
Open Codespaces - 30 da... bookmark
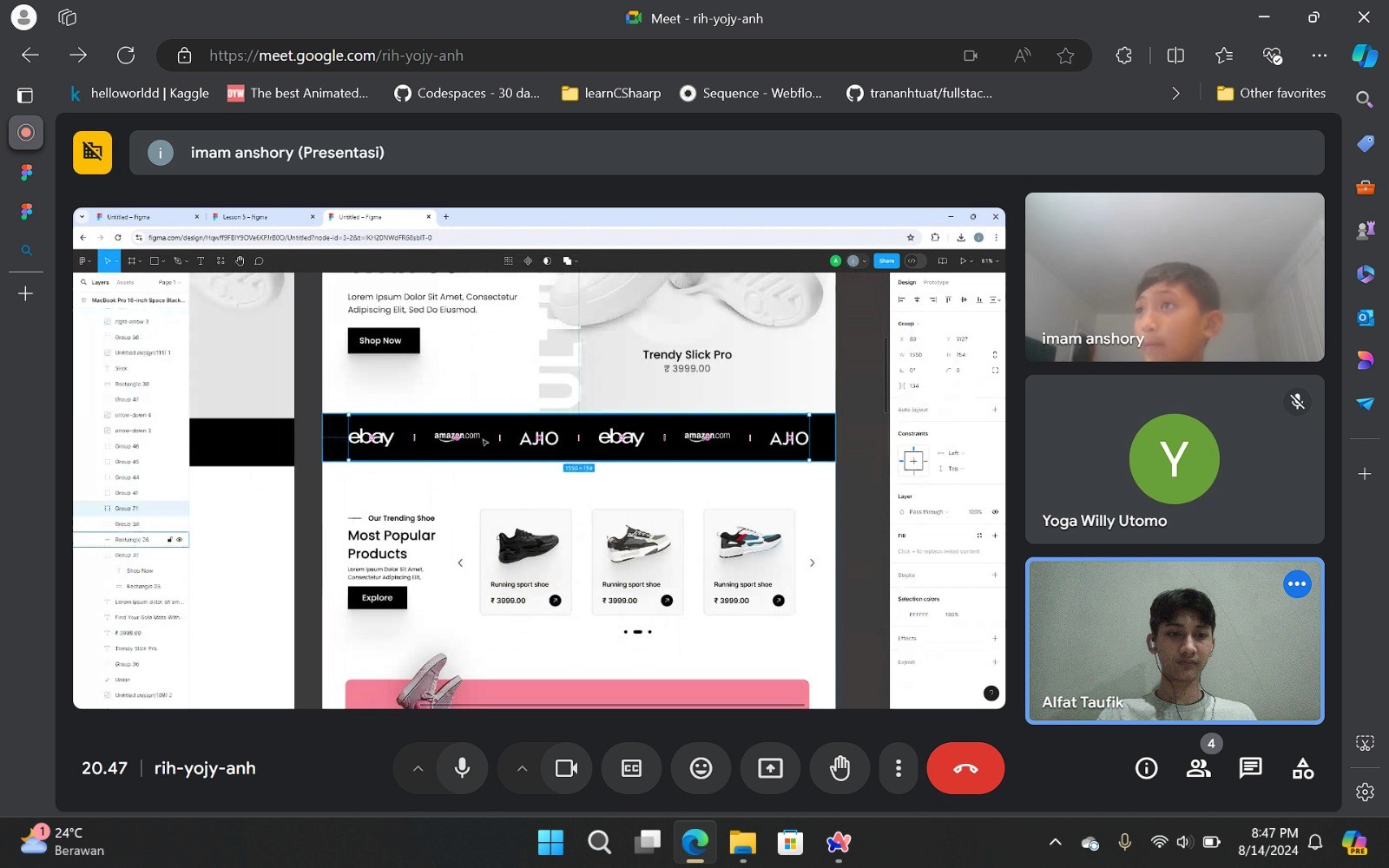point(467,93)
